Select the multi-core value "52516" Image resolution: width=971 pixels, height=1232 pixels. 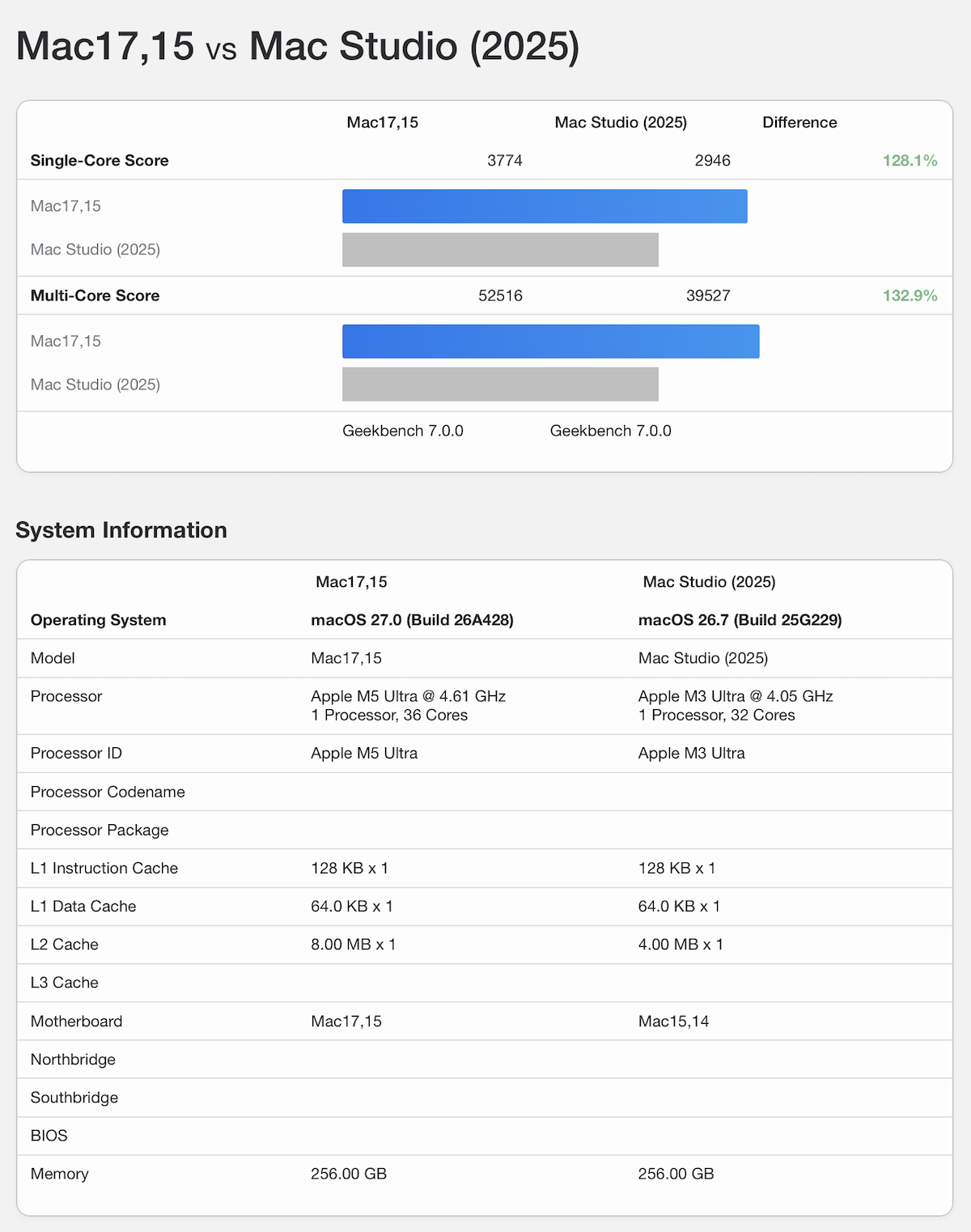click(x=500, y=295)
